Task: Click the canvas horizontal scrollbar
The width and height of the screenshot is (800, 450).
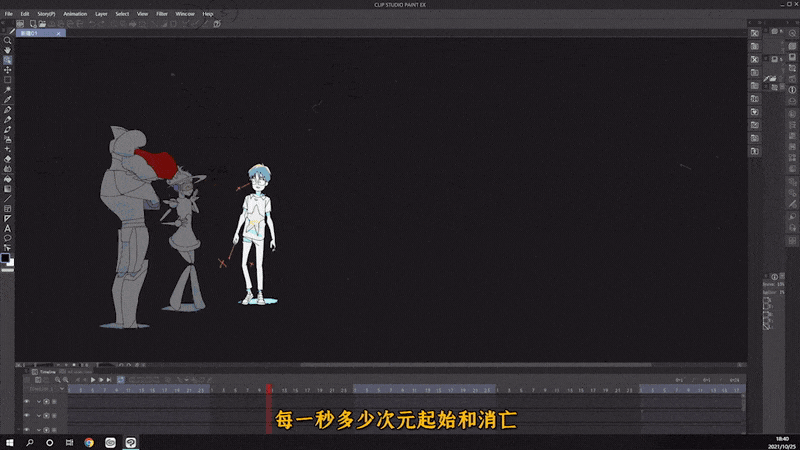Action: pyautogui.click(x=476, y=365)
